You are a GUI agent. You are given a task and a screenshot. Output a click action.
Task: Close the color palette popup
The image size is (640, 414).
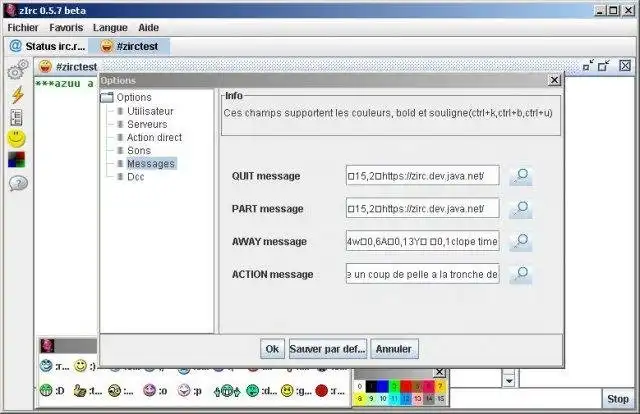pos(439,372)
